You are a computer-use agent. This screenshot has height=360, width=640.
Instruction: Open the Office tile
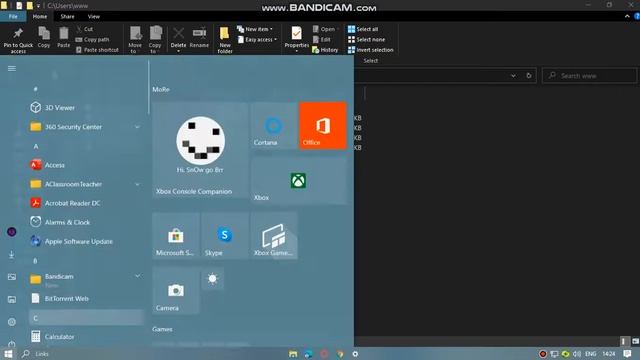[322, 125]
